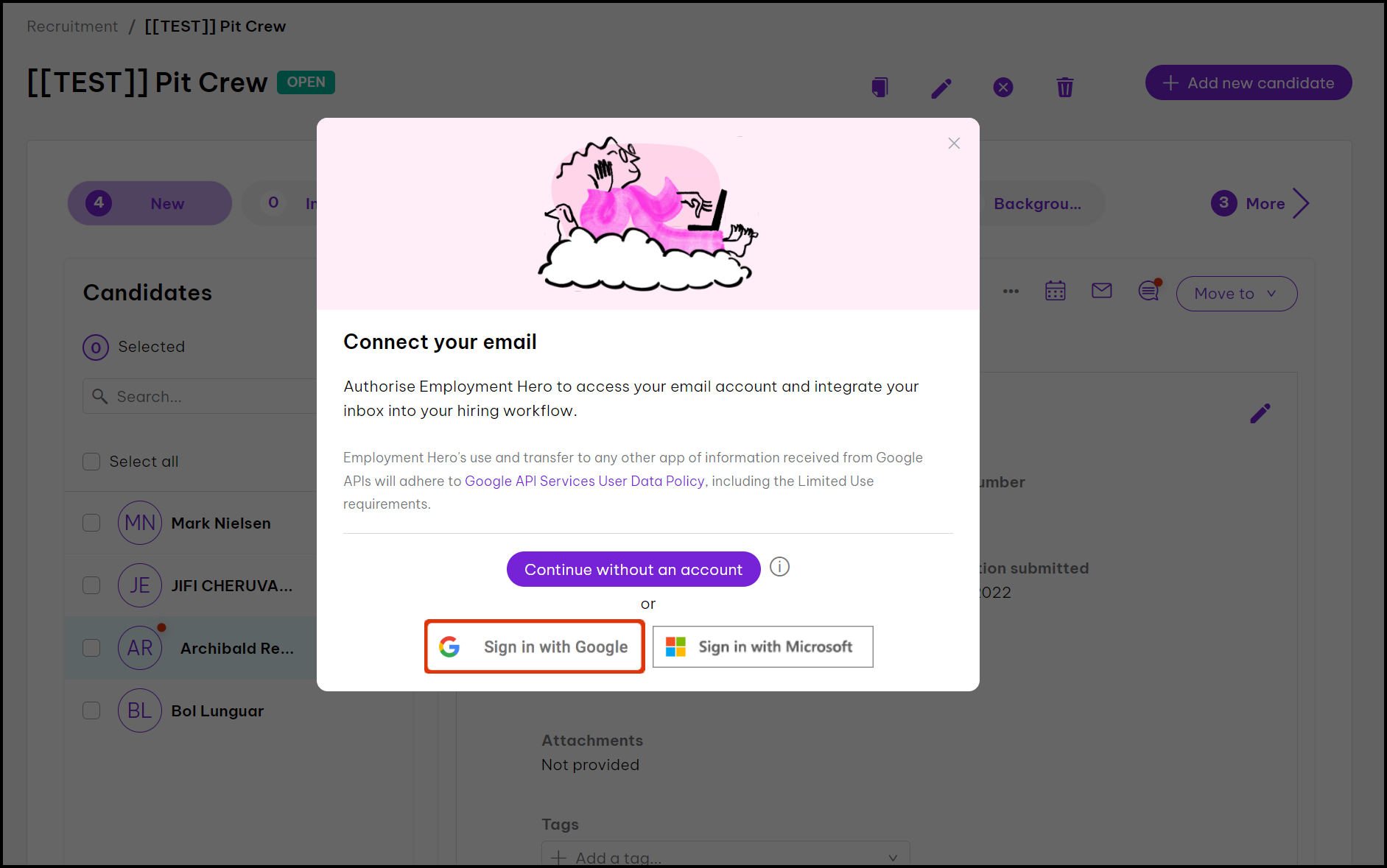Screen dimensions: 1387x868
Task: Close the Connect your email dialog
Action: tap(954, 144)
